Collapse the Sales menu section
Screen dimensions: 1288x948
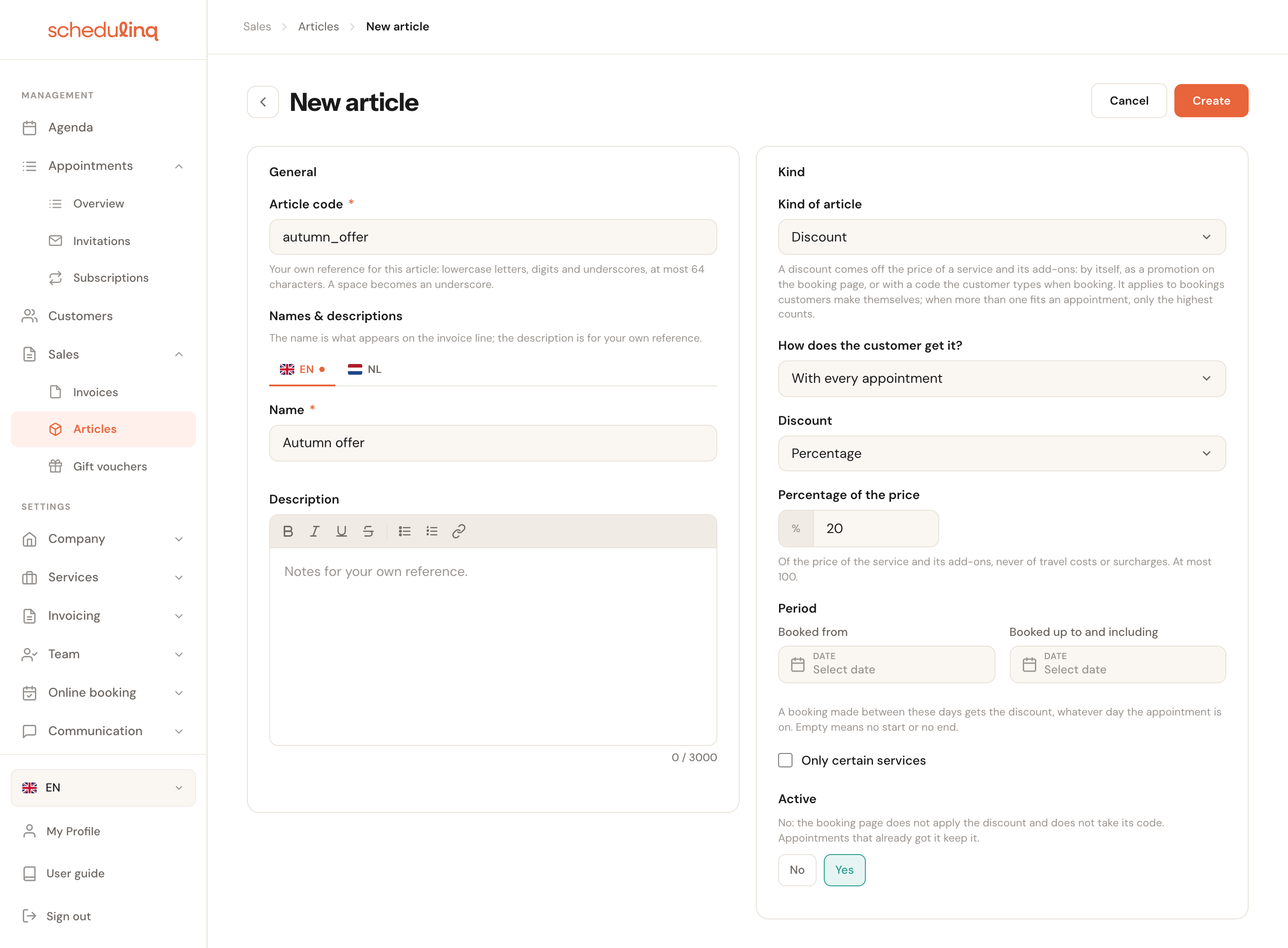click(103, 355)
